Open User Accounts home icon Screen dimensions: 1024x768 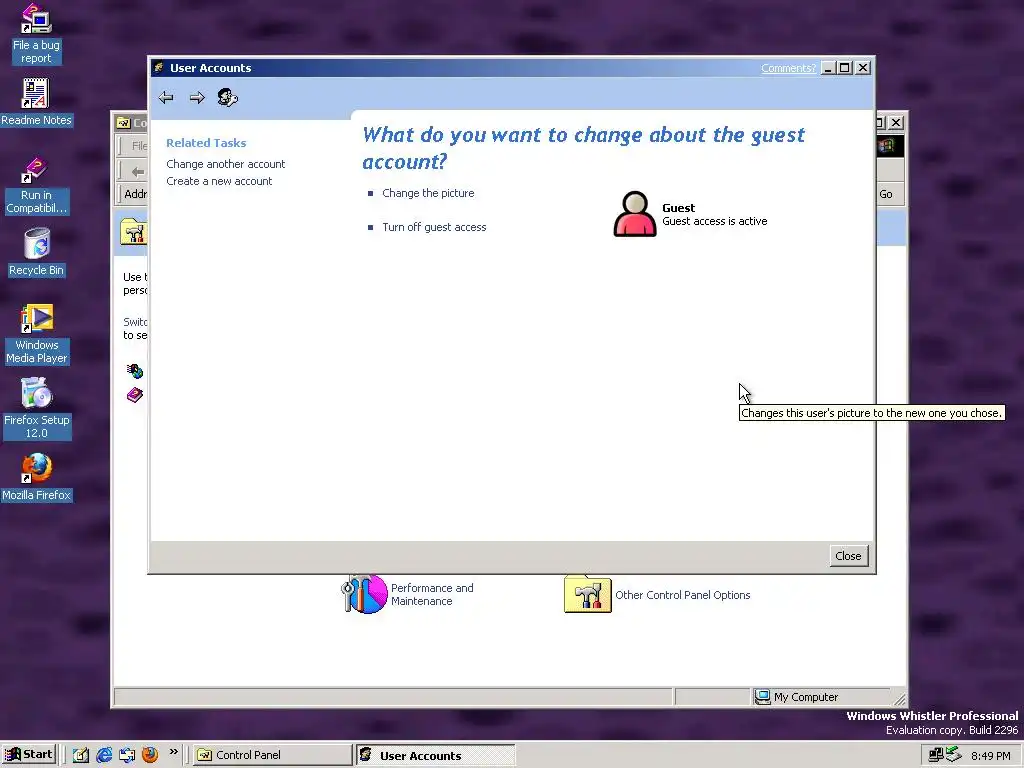click(x=227, y=98)
